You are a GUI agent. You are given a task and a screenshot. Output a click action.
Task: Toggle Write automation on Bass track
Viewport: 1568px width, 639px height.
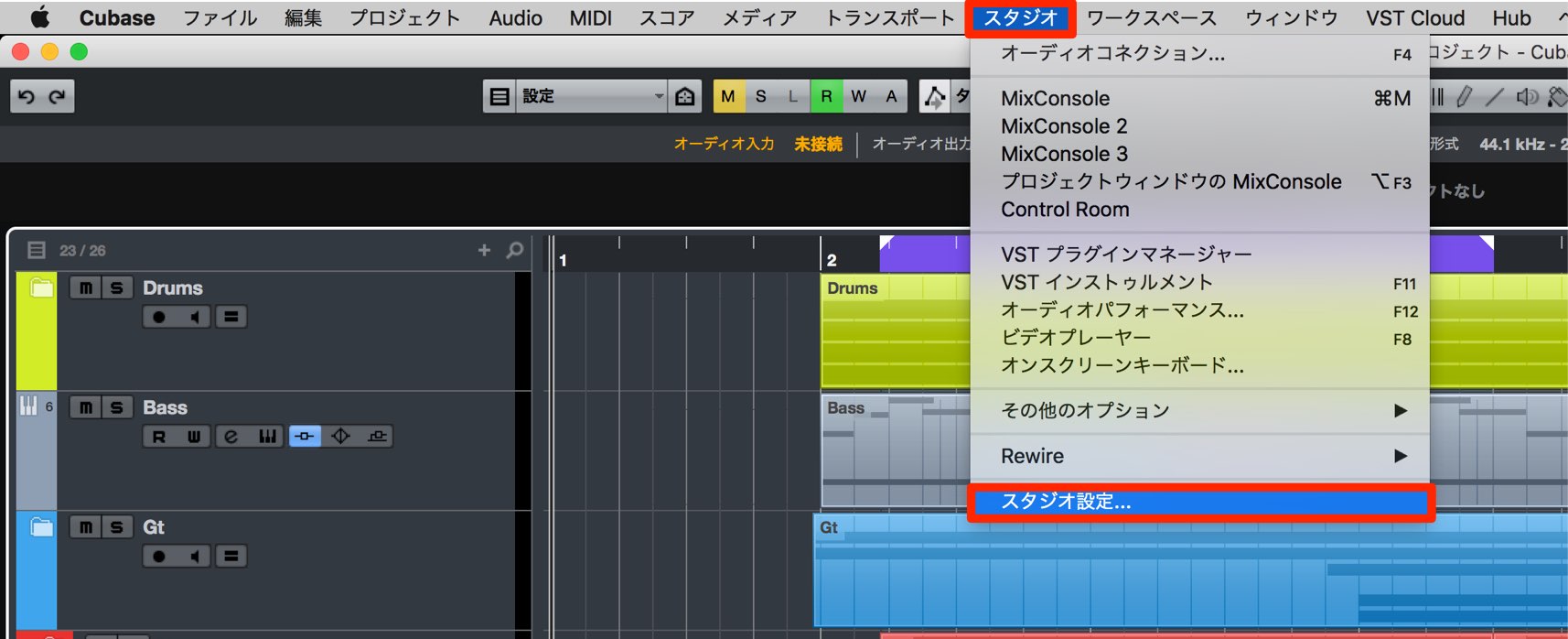[x=194, y=437]
